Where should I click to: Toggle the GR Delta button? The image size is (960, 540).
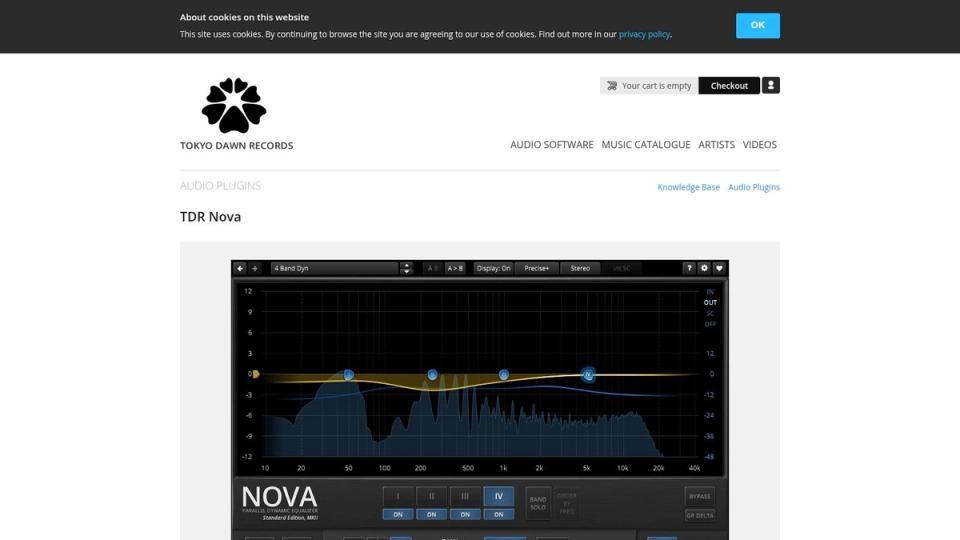pos(700,516)
